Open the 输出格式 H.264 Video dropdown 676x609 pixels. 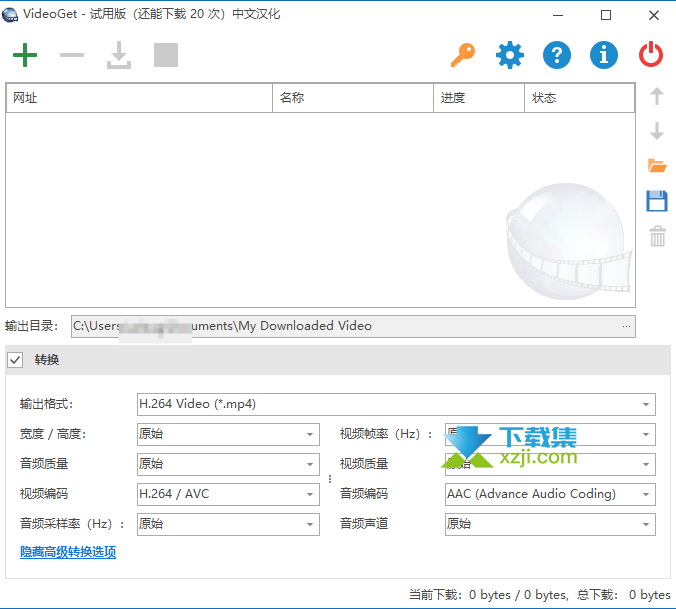pyautogui.click(x=396, y=404)
